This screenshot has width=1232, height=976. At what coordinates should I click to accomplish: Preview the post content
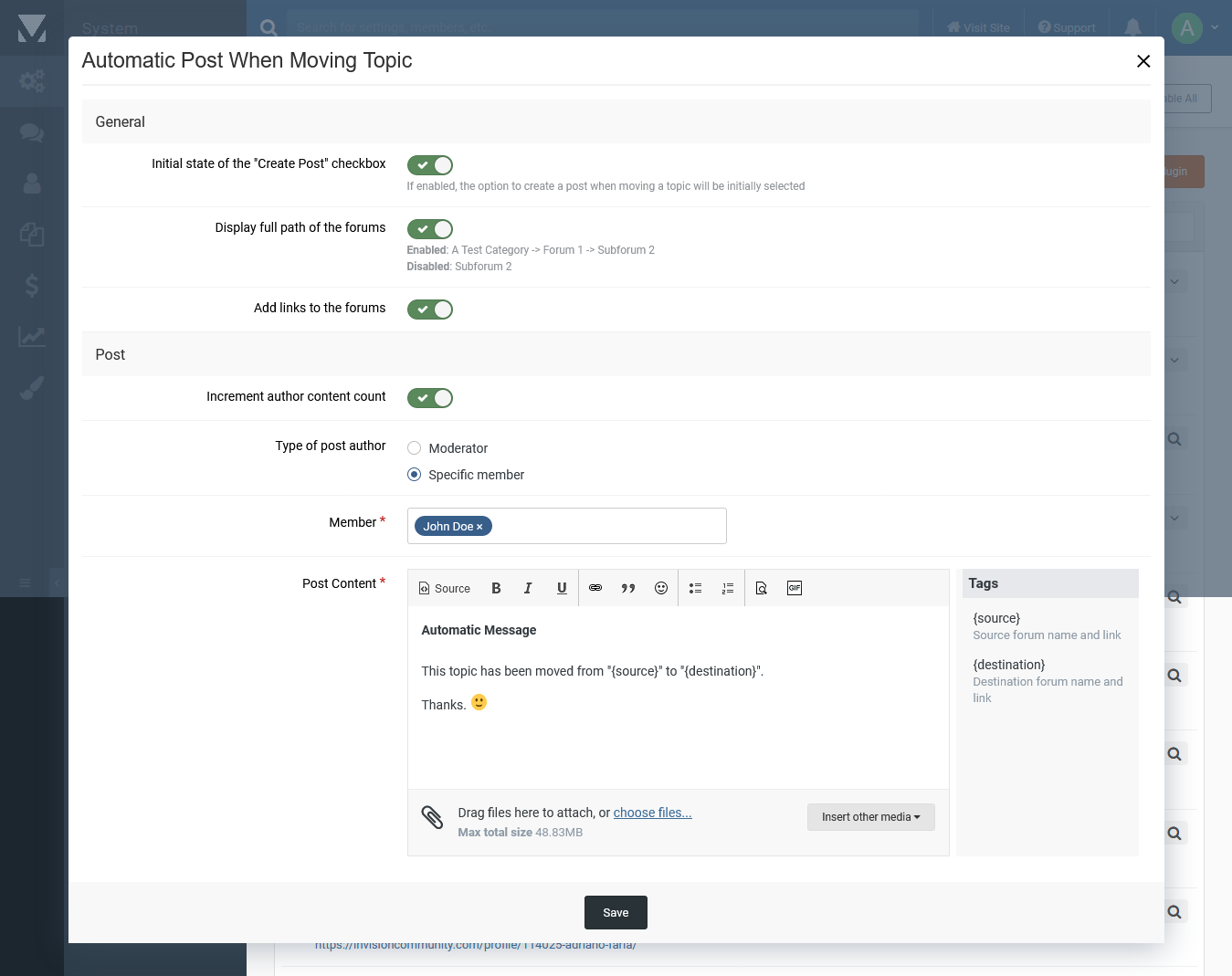pyautogui.click(x=762, y=588)
